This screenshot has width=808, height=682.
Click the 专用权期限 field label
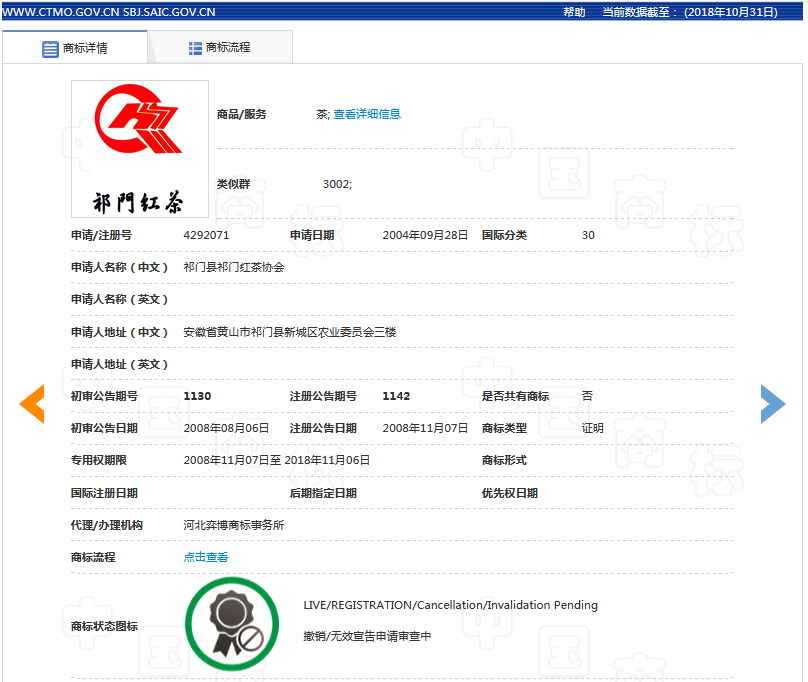[98, 460]
